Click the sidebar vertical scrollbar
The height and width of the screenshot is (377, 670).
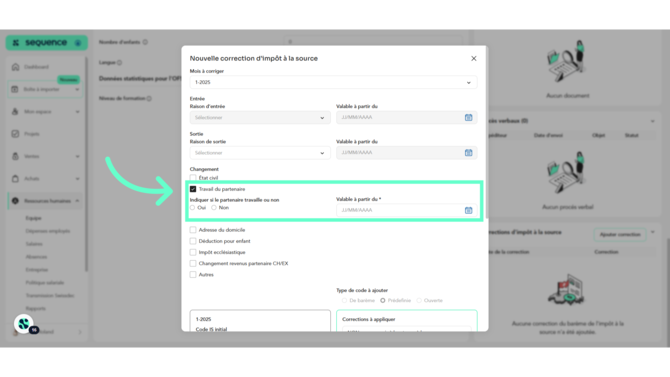click(x=86, y=165)
